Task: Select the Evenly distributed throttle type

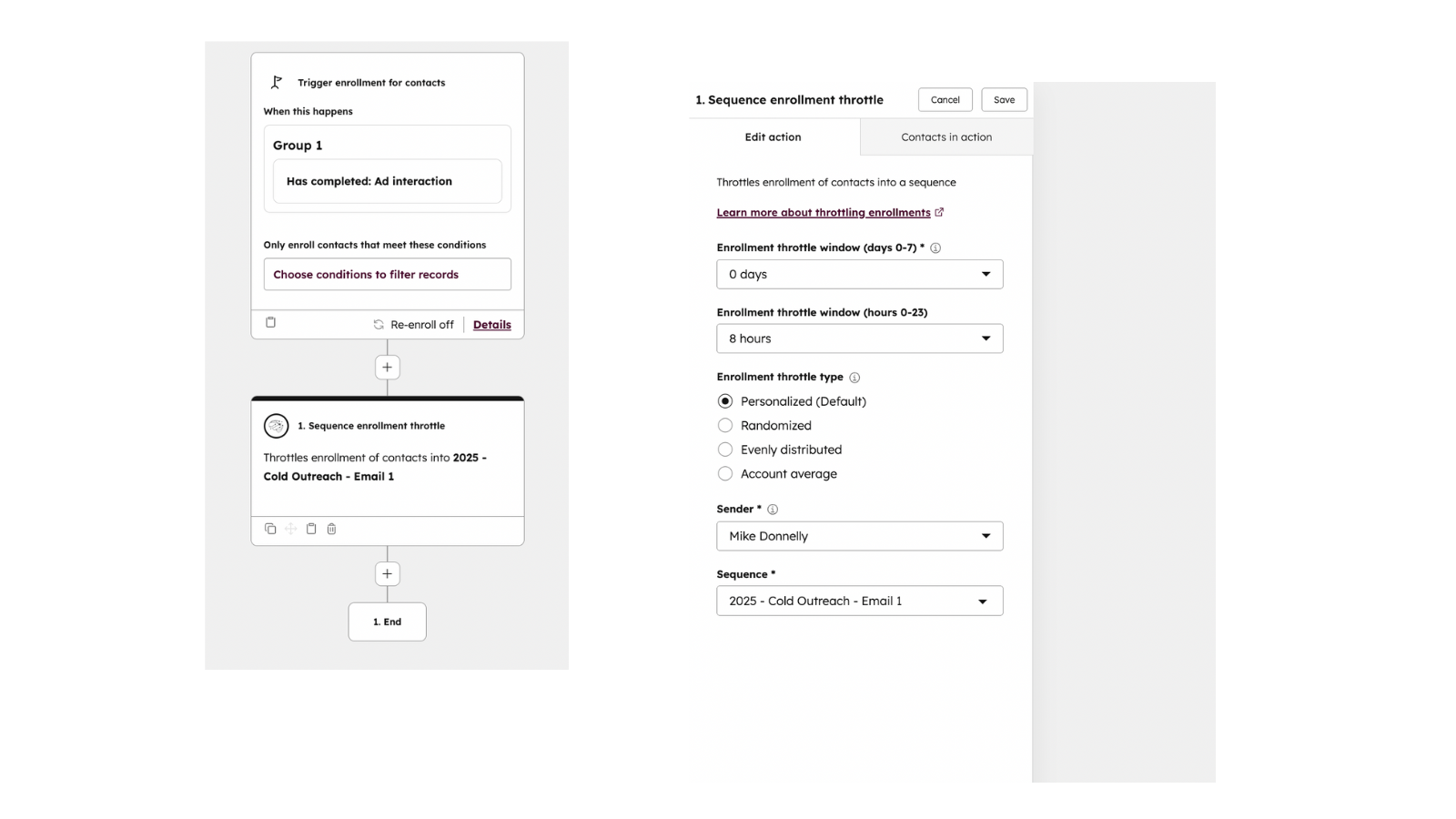Action: pos(725,449)
